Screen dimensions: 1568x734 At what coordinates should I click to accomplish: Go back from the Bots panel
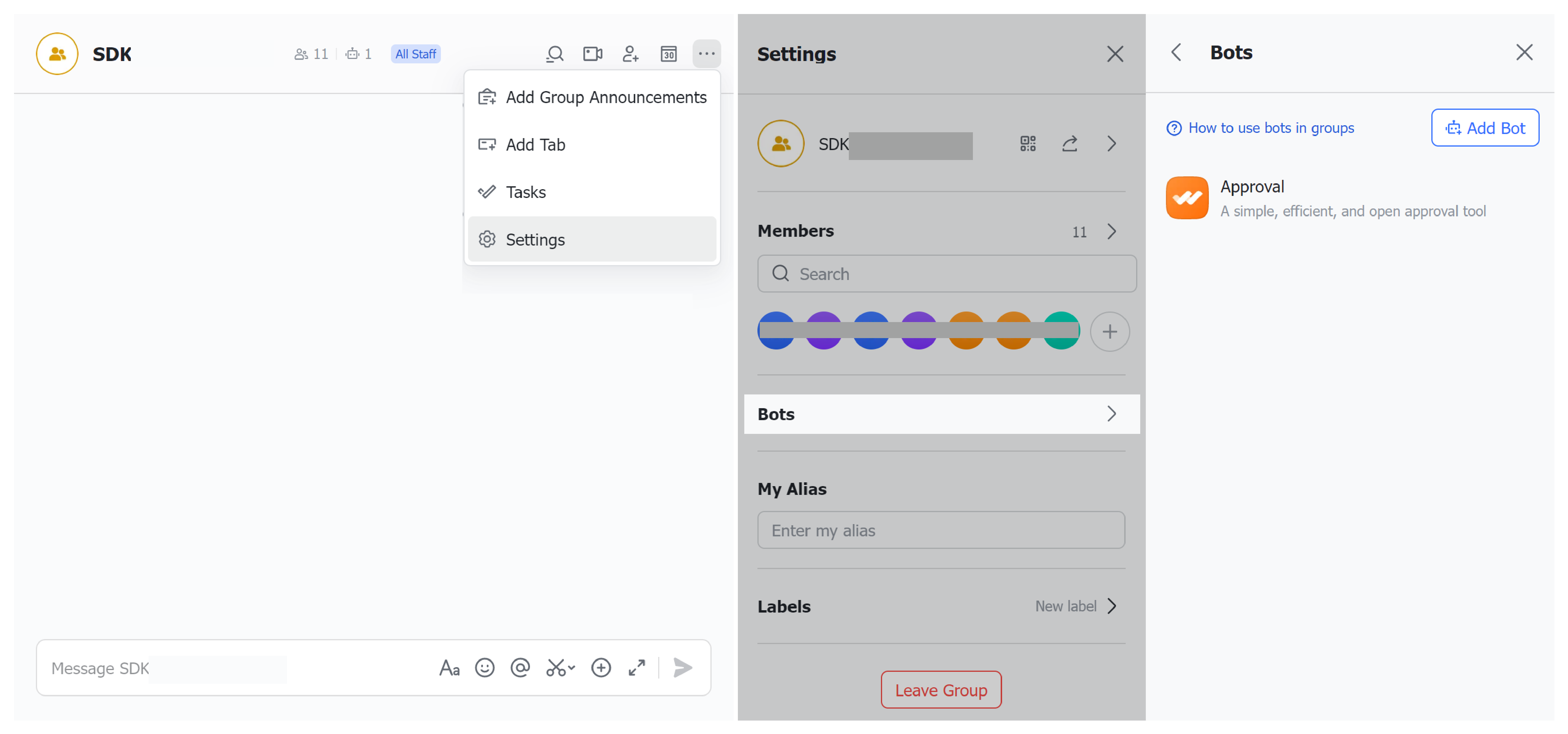click(1176, 52)
